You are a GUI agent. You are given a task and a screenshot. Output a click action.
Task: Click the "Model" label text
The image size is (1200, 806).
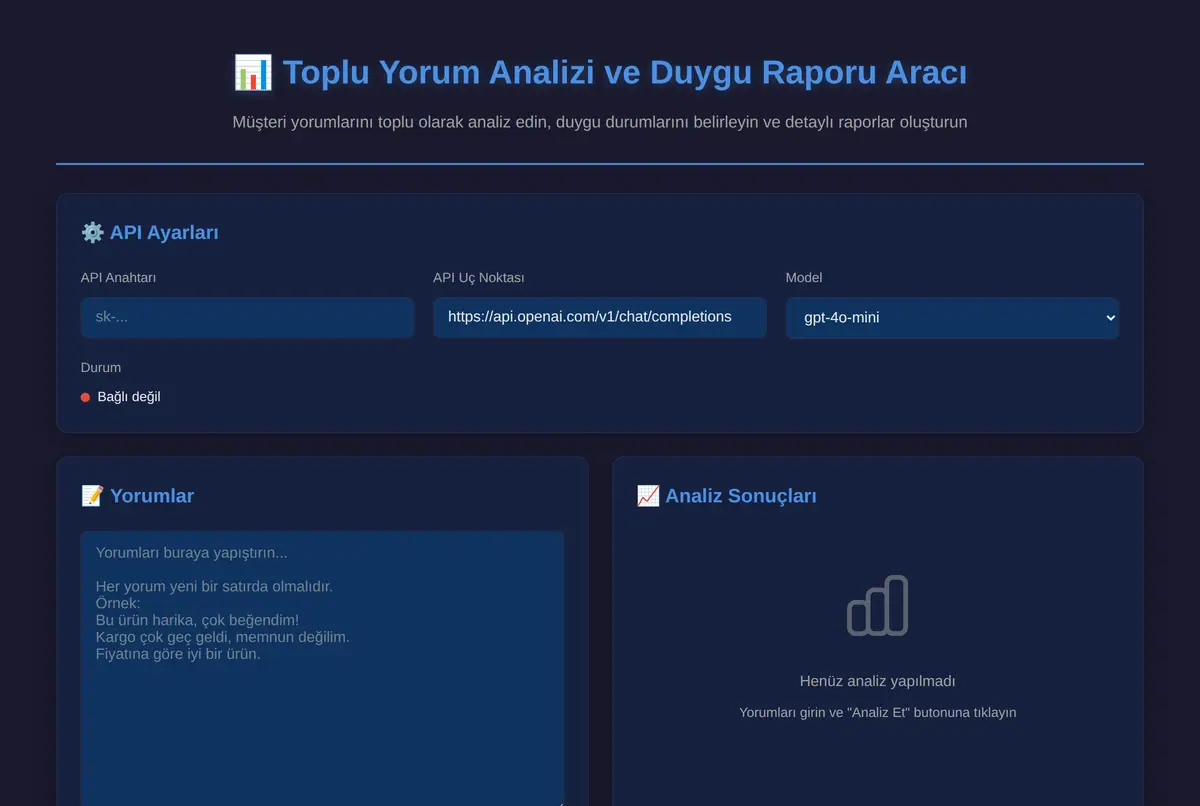point(804,278)
